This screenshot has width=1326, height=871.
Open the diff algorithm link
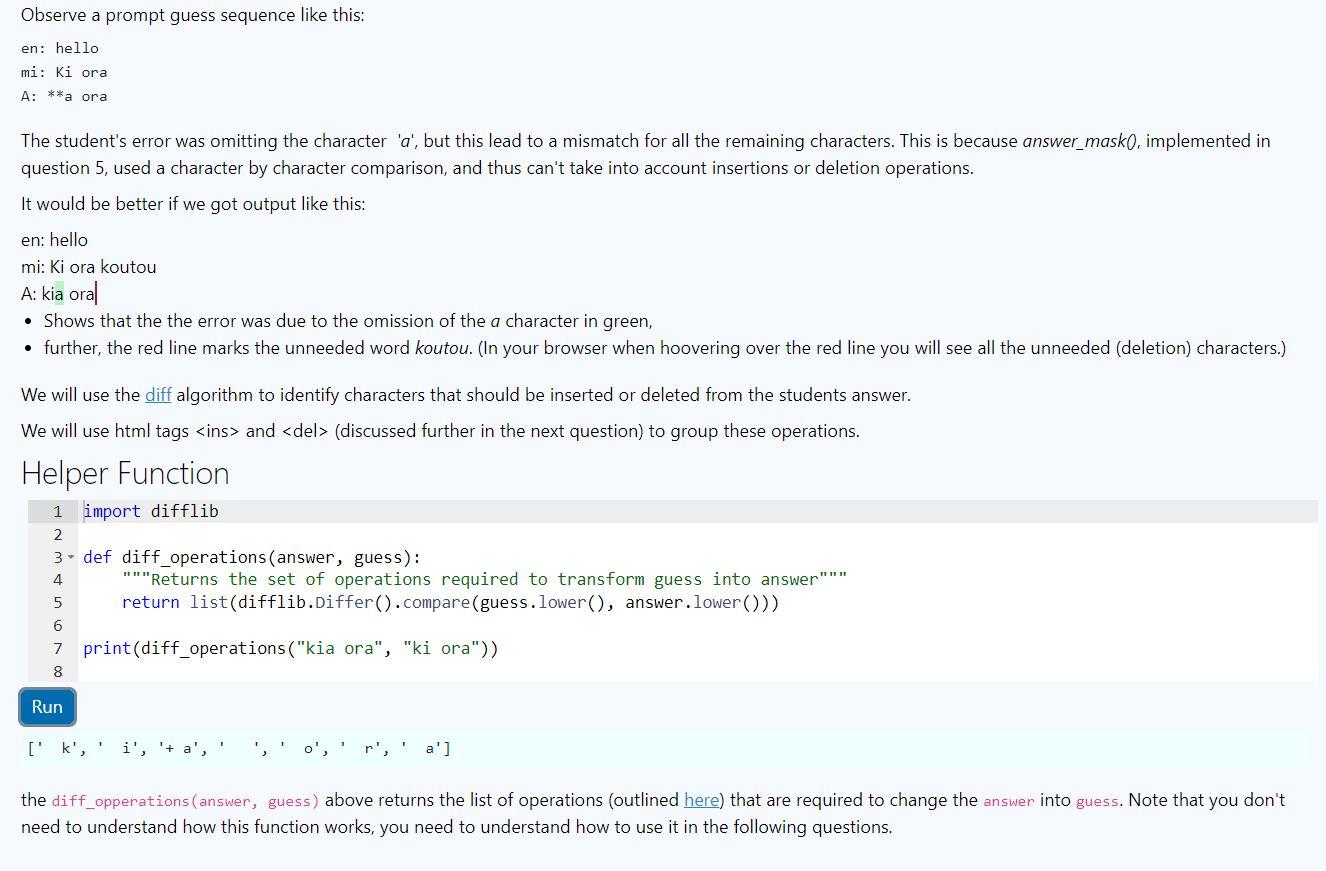(158, 395)
